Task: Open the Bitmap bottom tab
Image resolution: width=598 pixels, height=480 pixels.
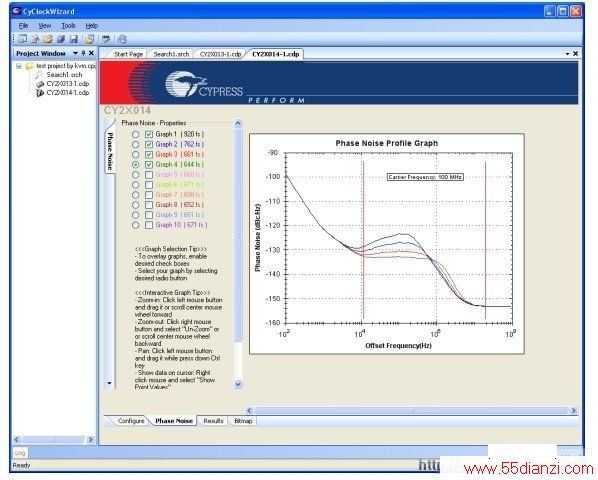Action: click(x=243, y=421)
